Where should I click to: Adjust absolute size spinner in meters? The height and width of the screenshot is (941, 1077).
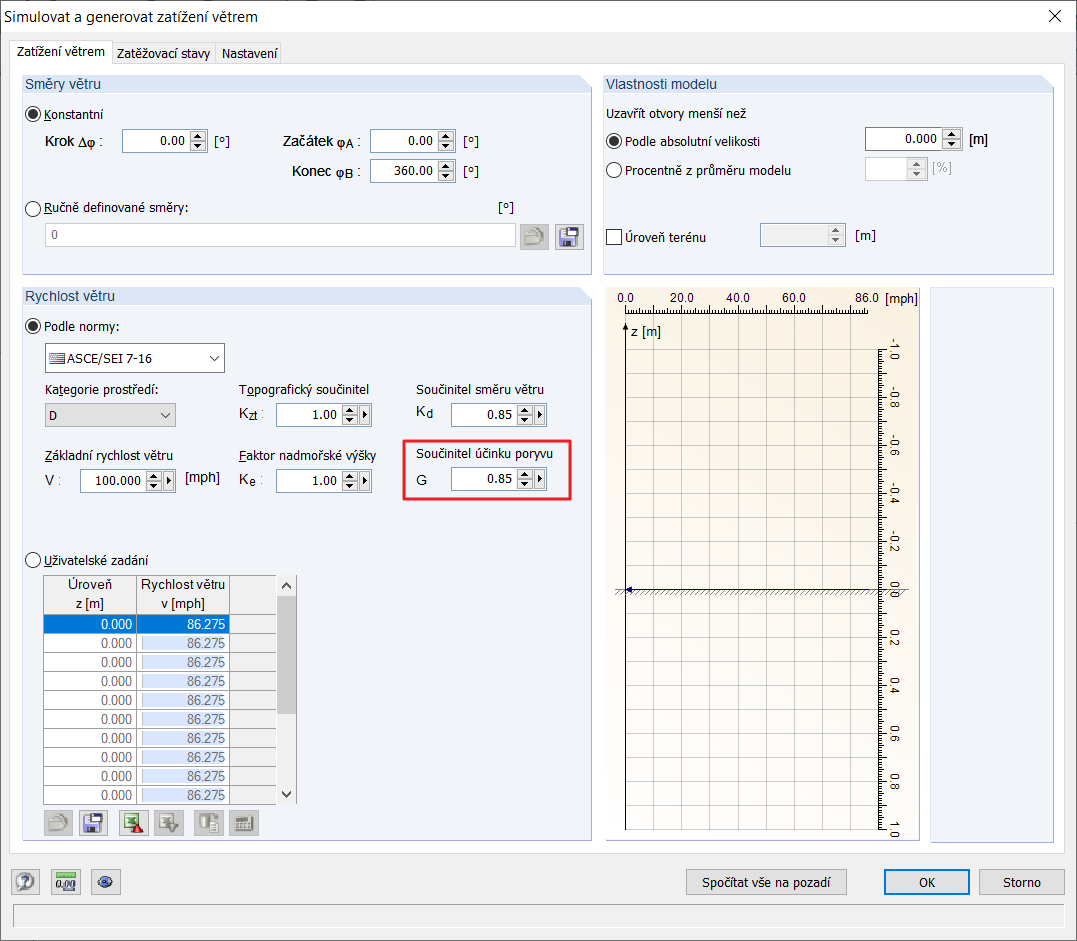952,139
